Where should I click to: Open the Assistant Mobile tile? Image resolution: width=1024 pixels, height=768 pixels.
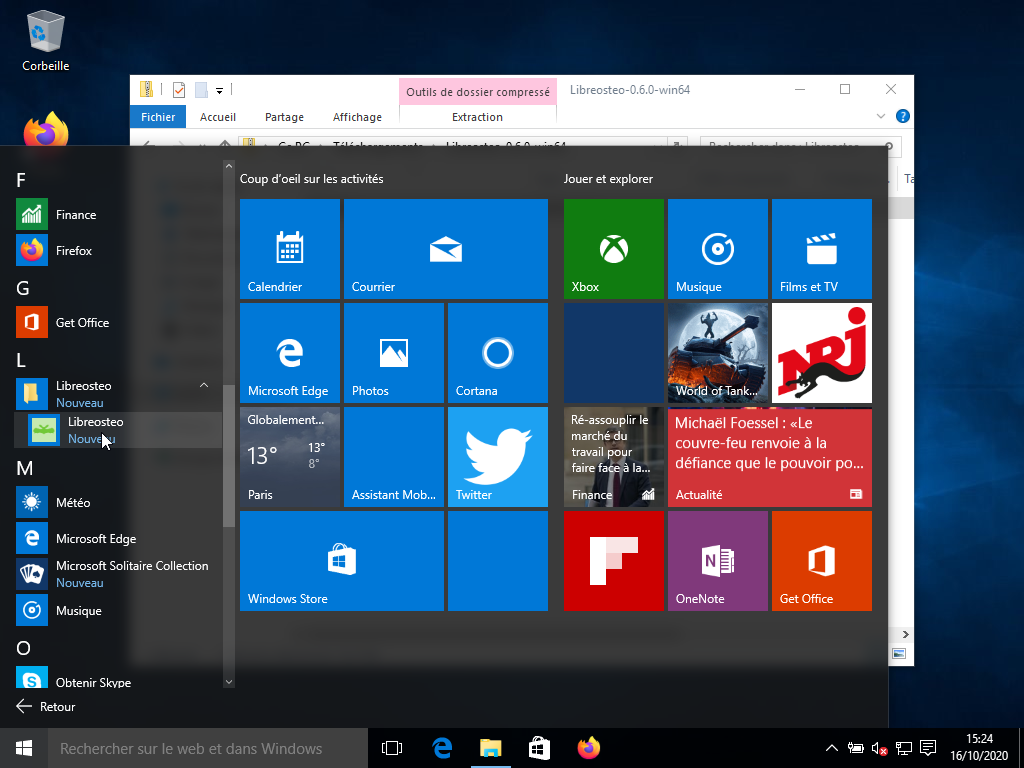point(393,456)
